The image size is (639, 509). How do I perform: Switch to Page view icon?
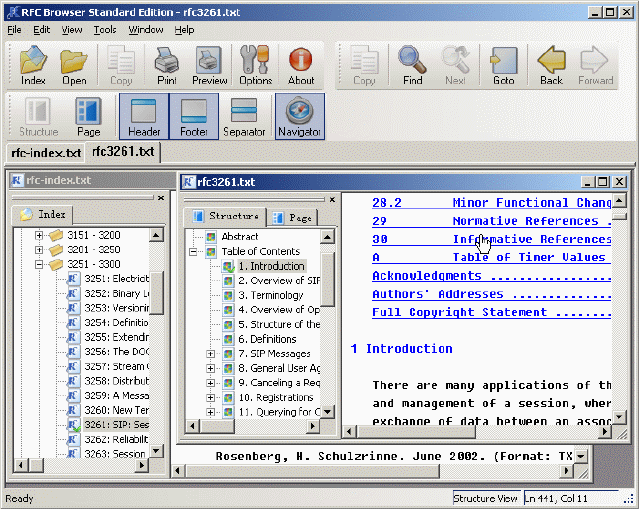pyautogui.click(x=88, y=117)
